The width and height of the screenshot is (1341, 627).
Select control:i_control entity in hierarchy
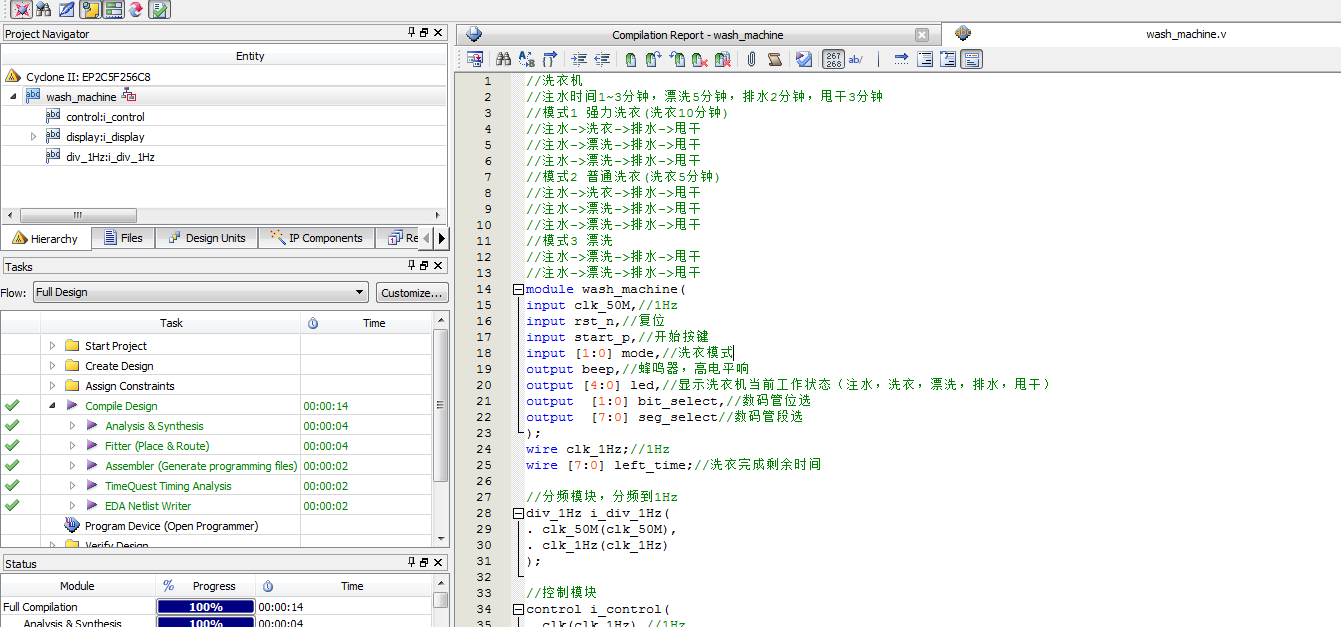tap(105, 117)
